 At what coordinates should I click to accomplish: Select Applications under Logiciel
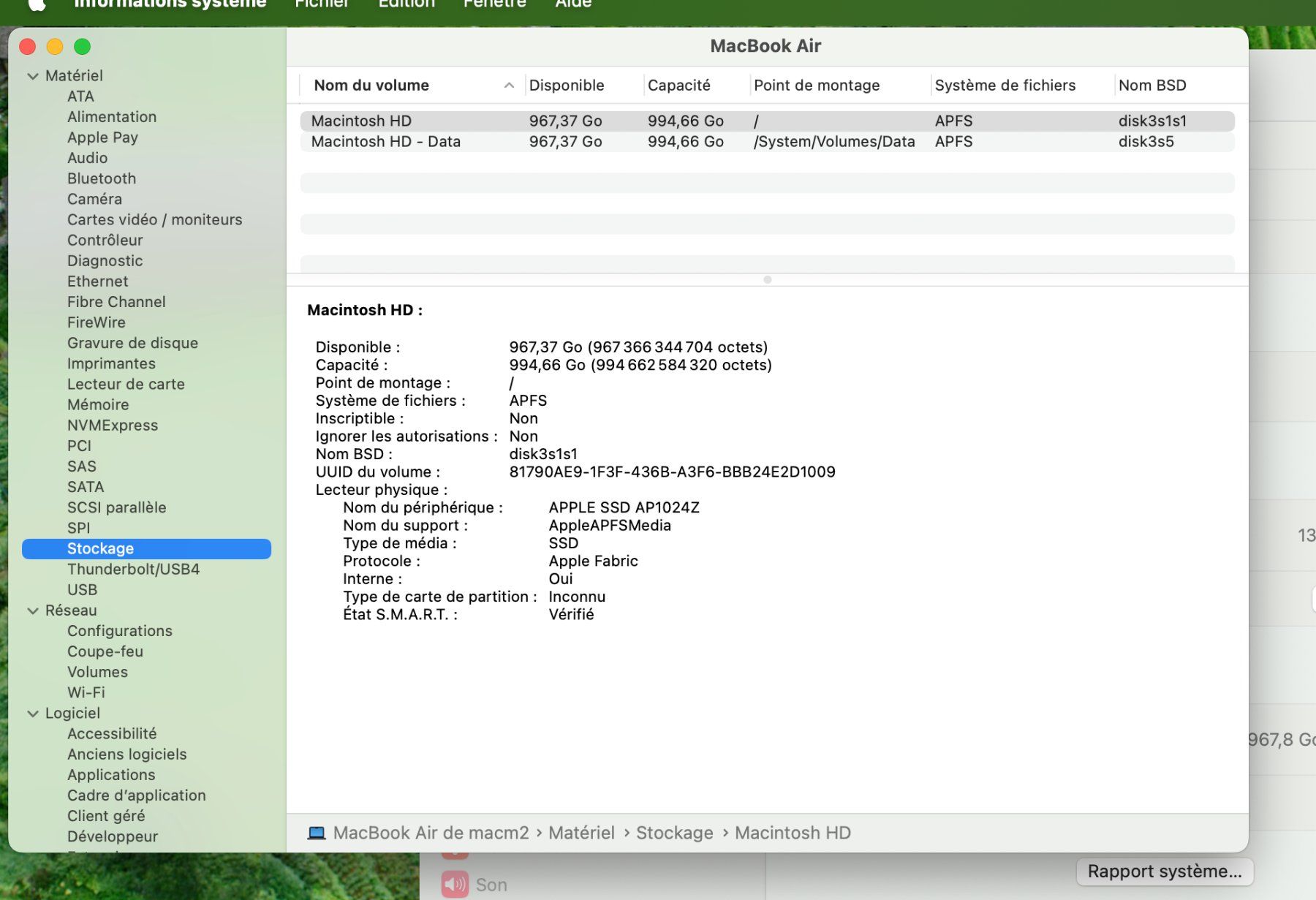[x=111, y=774]
